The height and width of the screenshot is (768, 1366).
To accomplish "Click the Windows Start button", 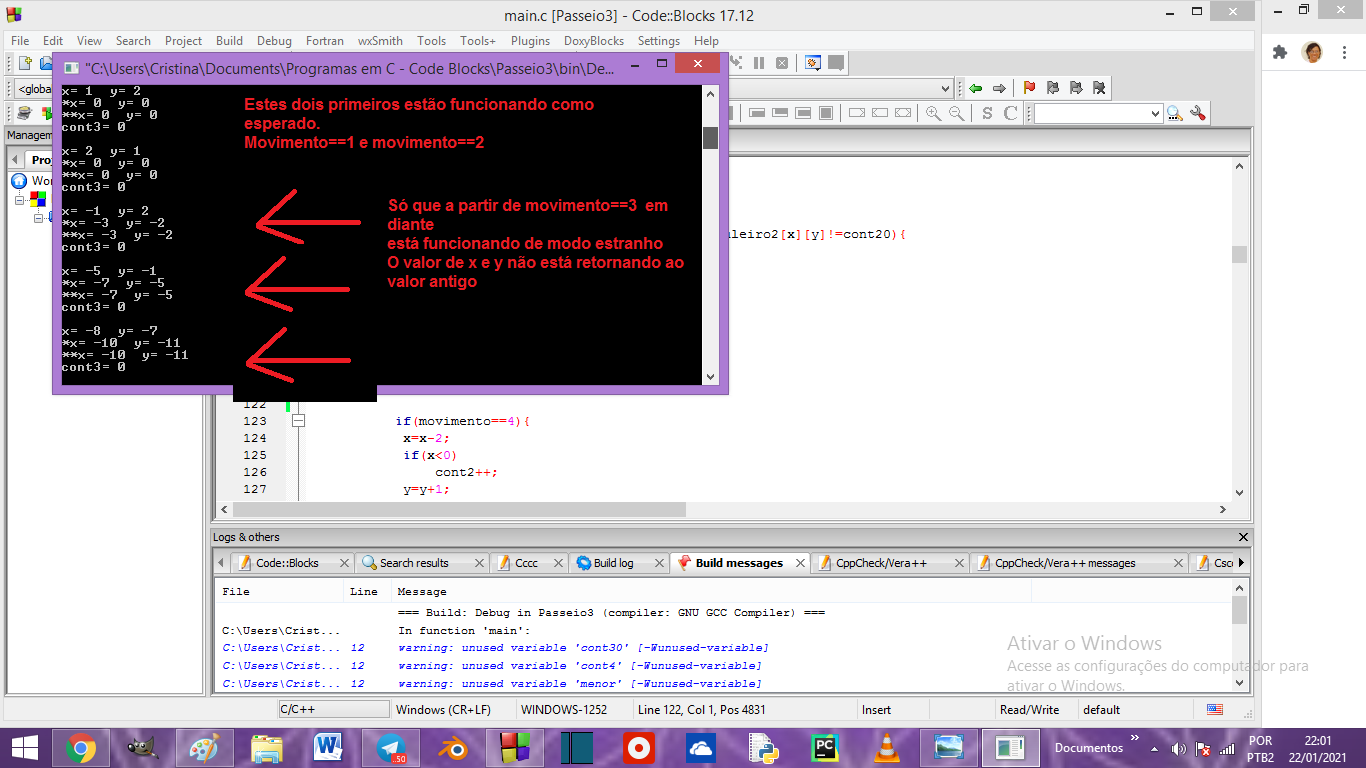I will [x=23, y=747].
